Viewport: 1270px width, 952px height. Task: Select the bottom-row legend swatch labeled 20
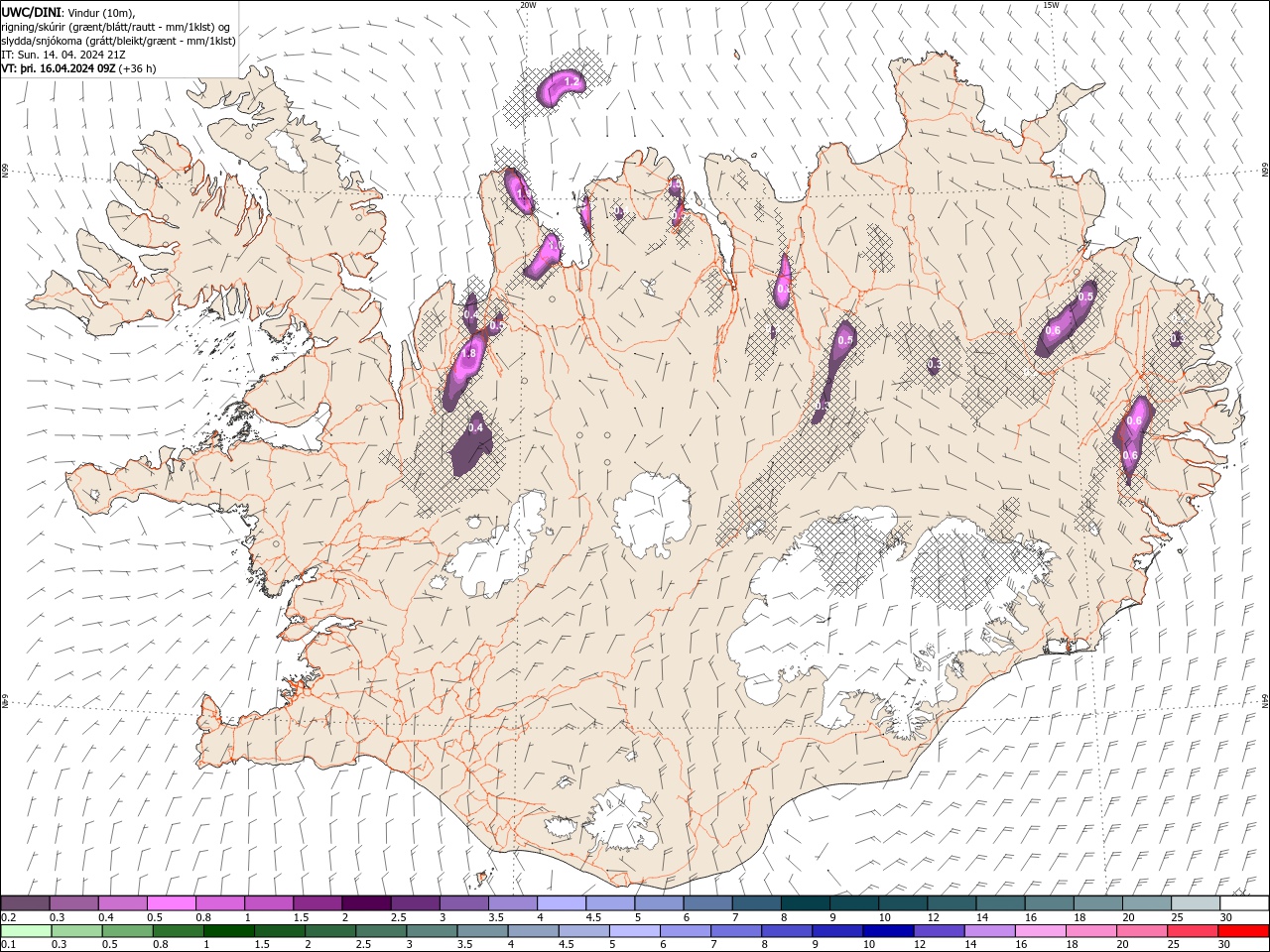[x=1140, y=931]
